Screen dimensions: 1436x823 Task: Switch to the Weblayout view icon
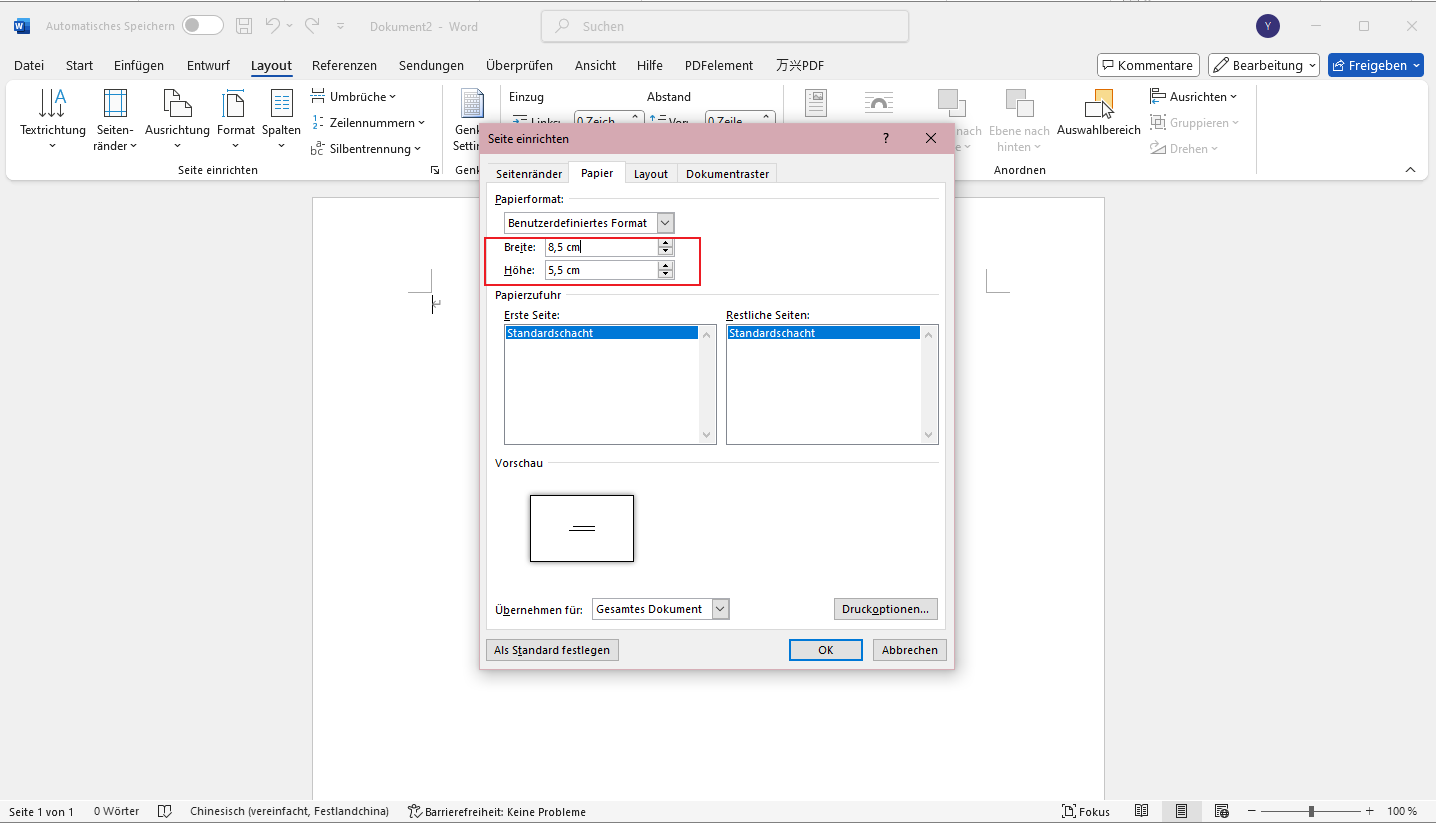(x=1221, y=811)
